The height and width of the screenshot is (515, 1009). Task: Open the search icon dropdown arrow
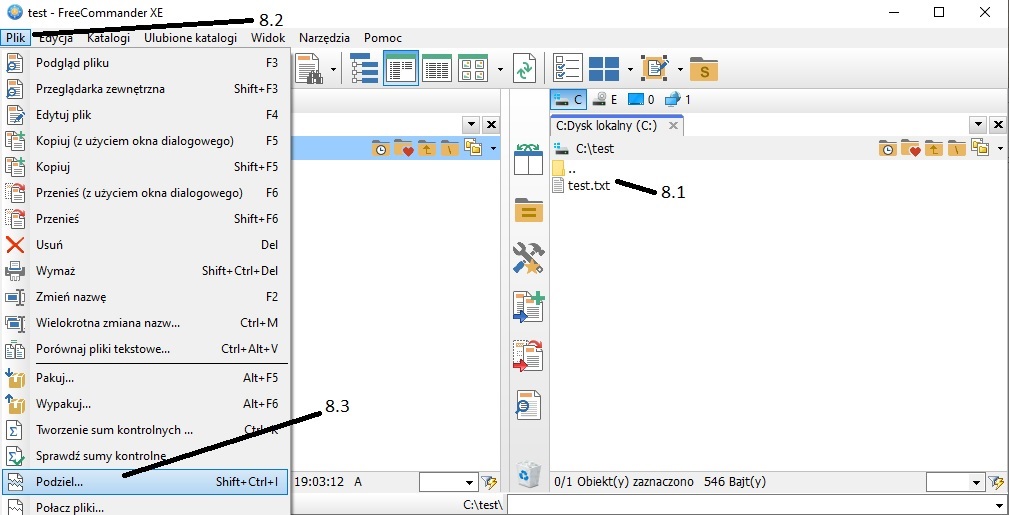point(333,69)
